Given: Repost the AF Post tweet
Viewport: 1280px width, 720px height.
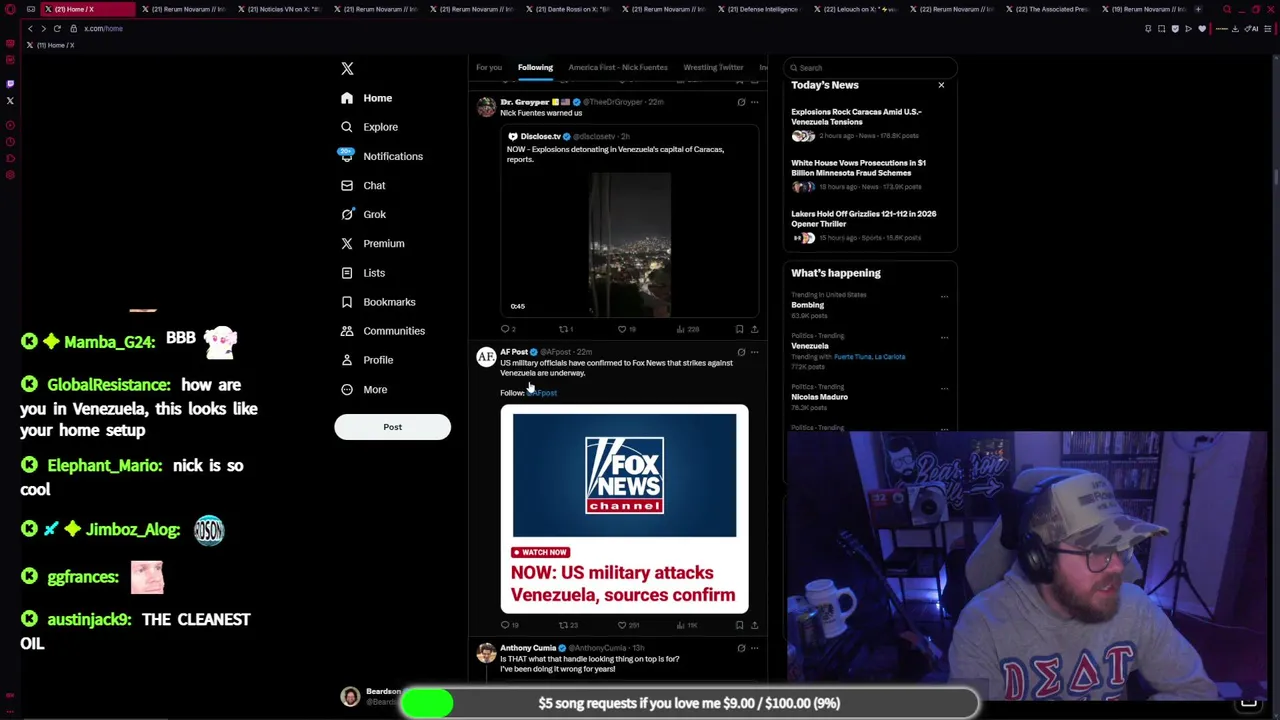Looking at the screenshot, I should [x=568, y=625].
